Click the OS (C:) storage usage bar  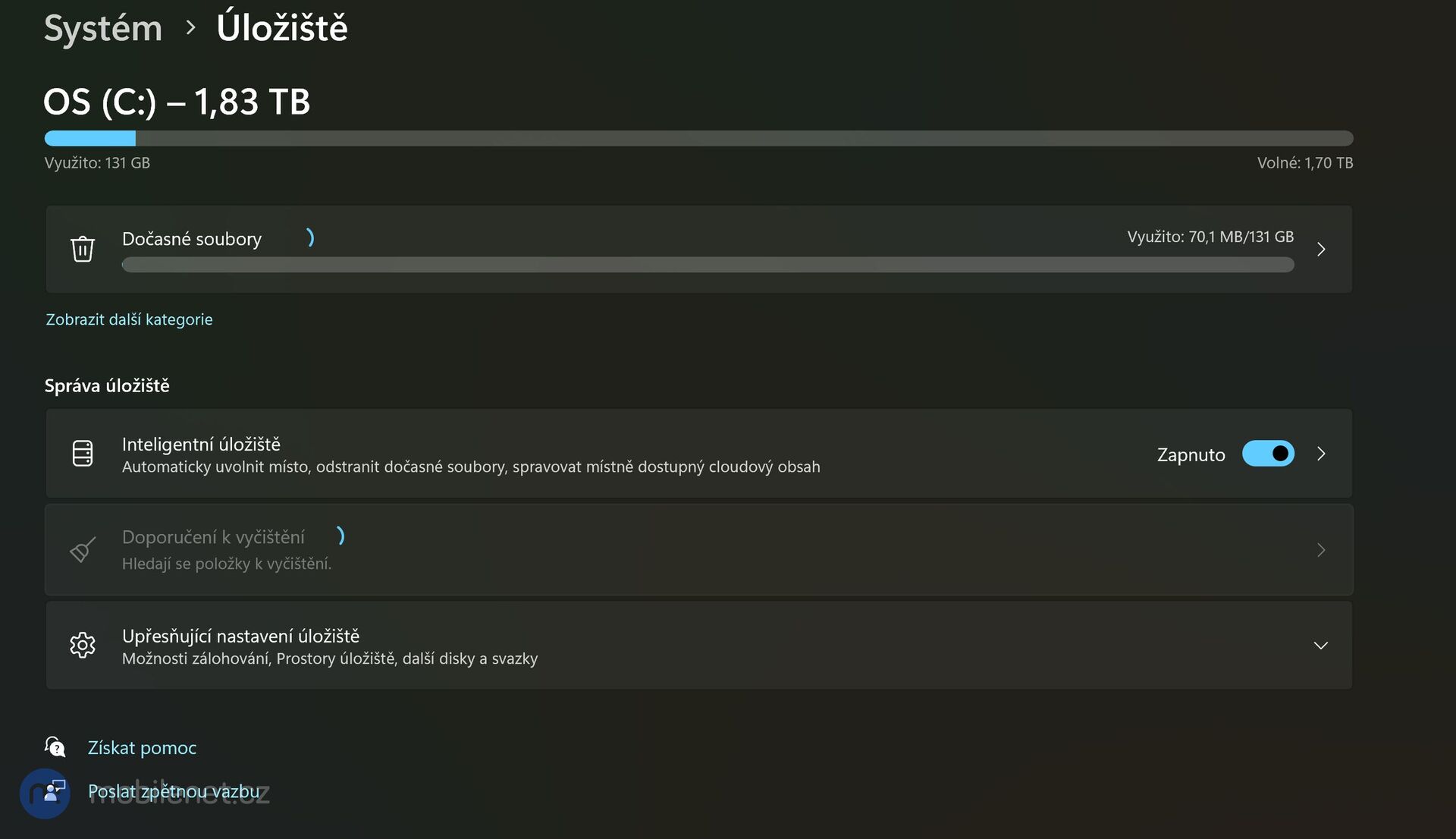click(698, 138)
